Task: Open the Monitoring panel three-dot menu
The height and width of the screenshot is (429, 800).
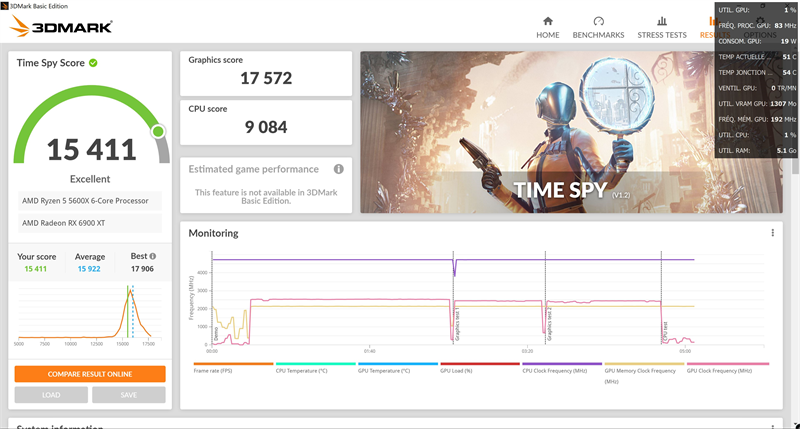Action: [x=772, y=233]
